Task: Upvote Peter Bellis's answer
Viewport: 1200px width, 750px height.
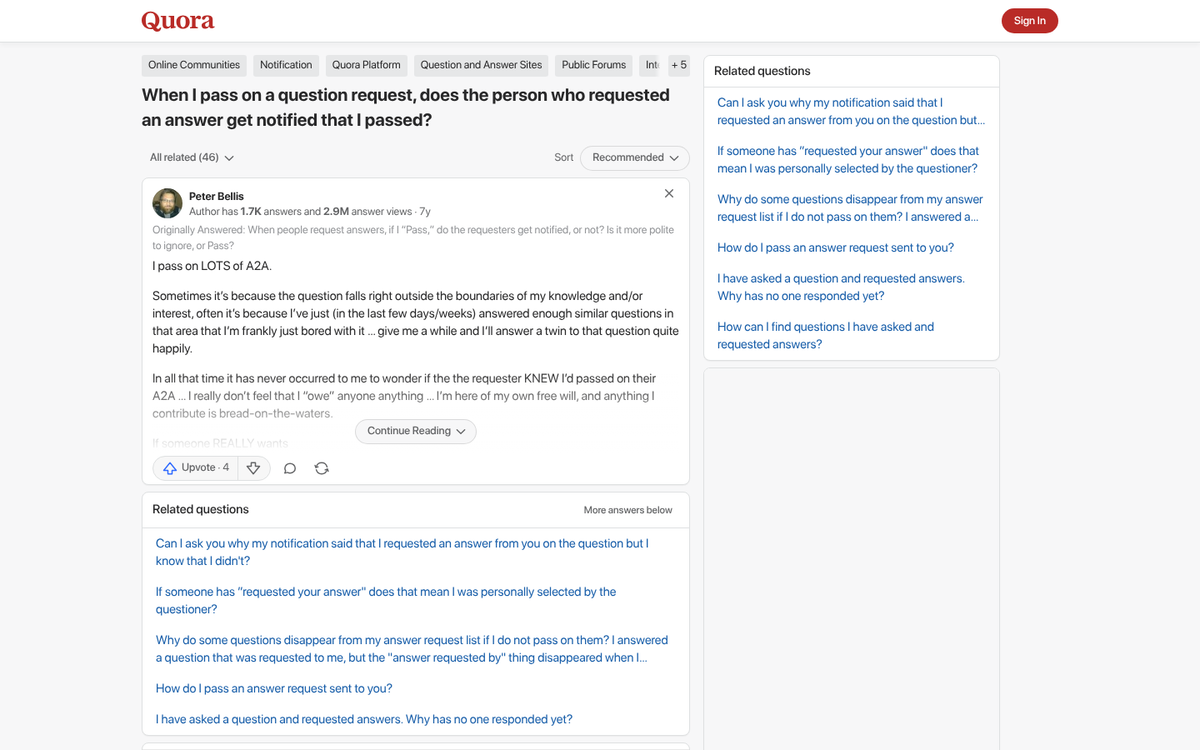Action: tap(195, 467)
